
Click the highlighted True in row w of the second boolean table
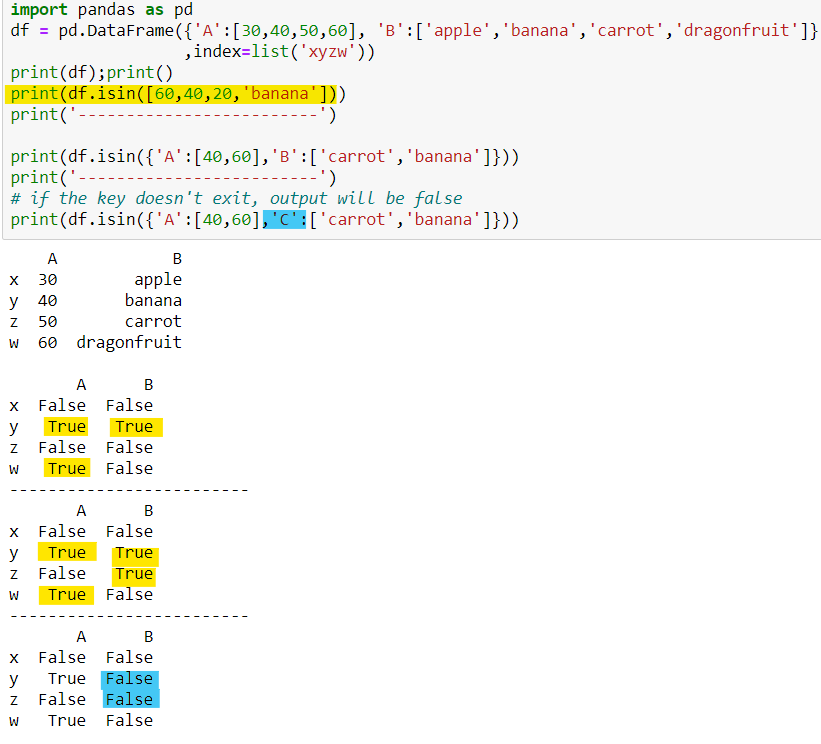[66, 595]
